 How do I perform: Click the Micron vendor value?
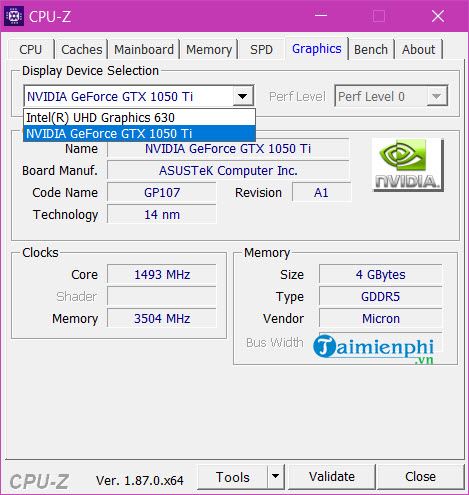pos(381,319)
